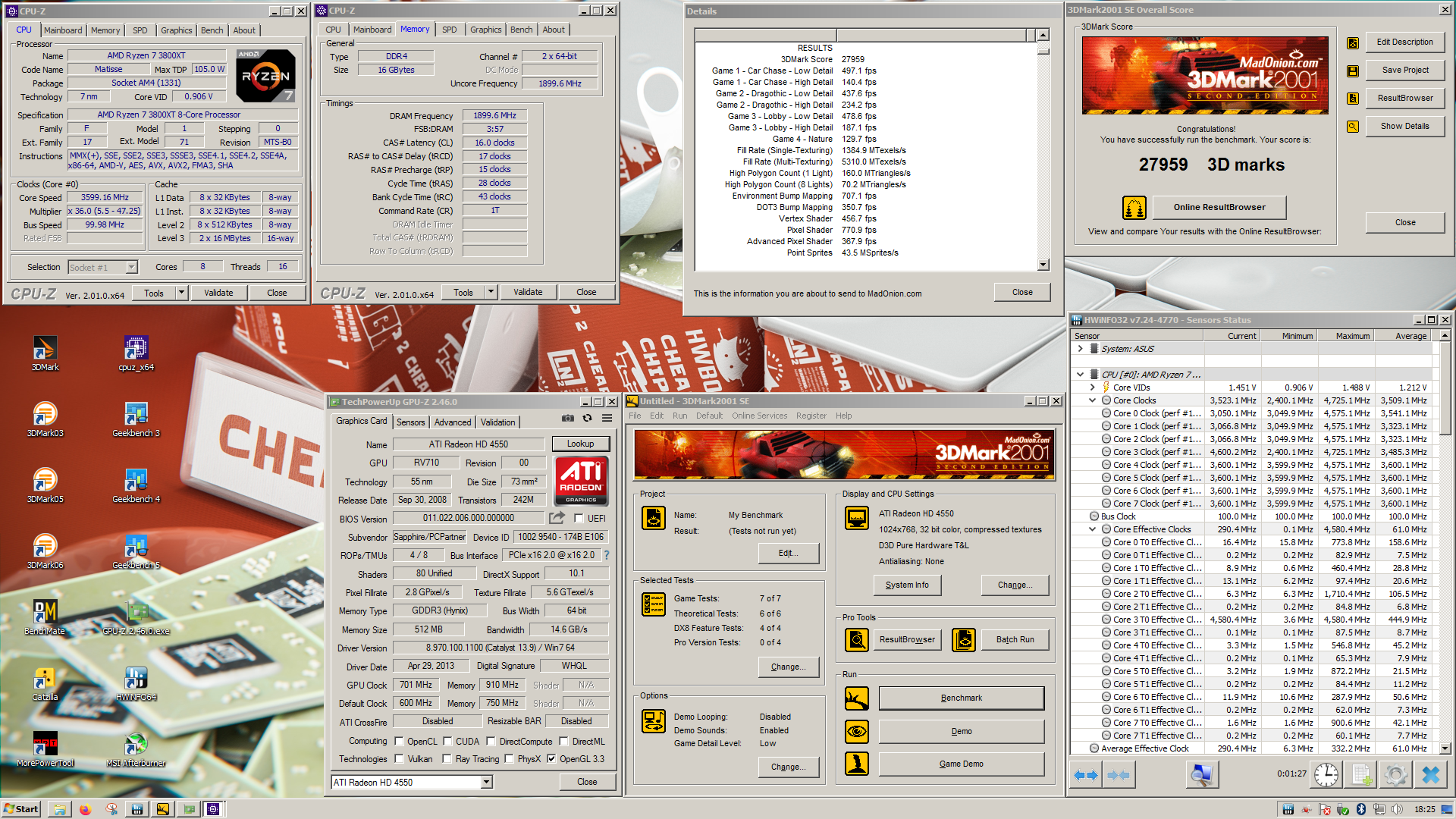The height and width of the screenshot is (819, 1456).
Task: Open the 3DMark desktop shortcut
Action: coord(45,353)
